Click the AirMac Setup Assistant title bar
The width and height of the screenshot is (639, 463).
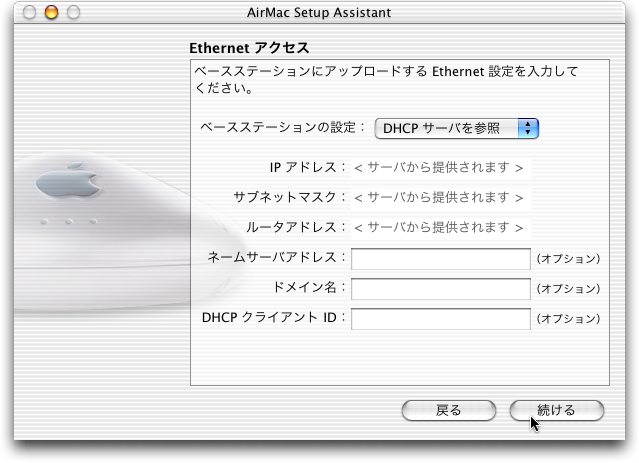[x=319, y=12]
